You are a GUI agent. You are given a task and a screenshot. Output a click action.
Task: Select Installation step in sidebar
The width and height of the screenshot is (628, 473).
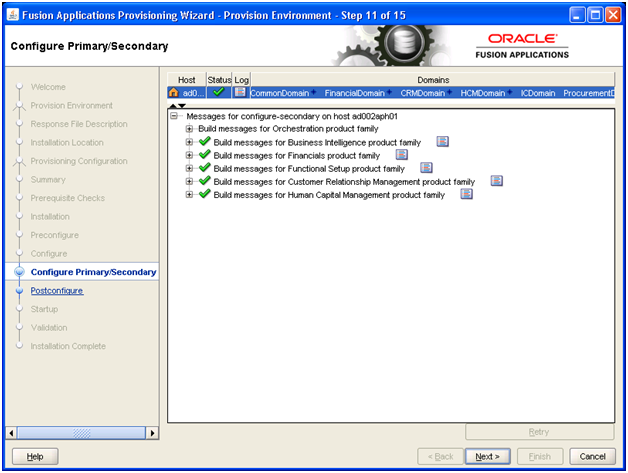click(x=50, y=217)
